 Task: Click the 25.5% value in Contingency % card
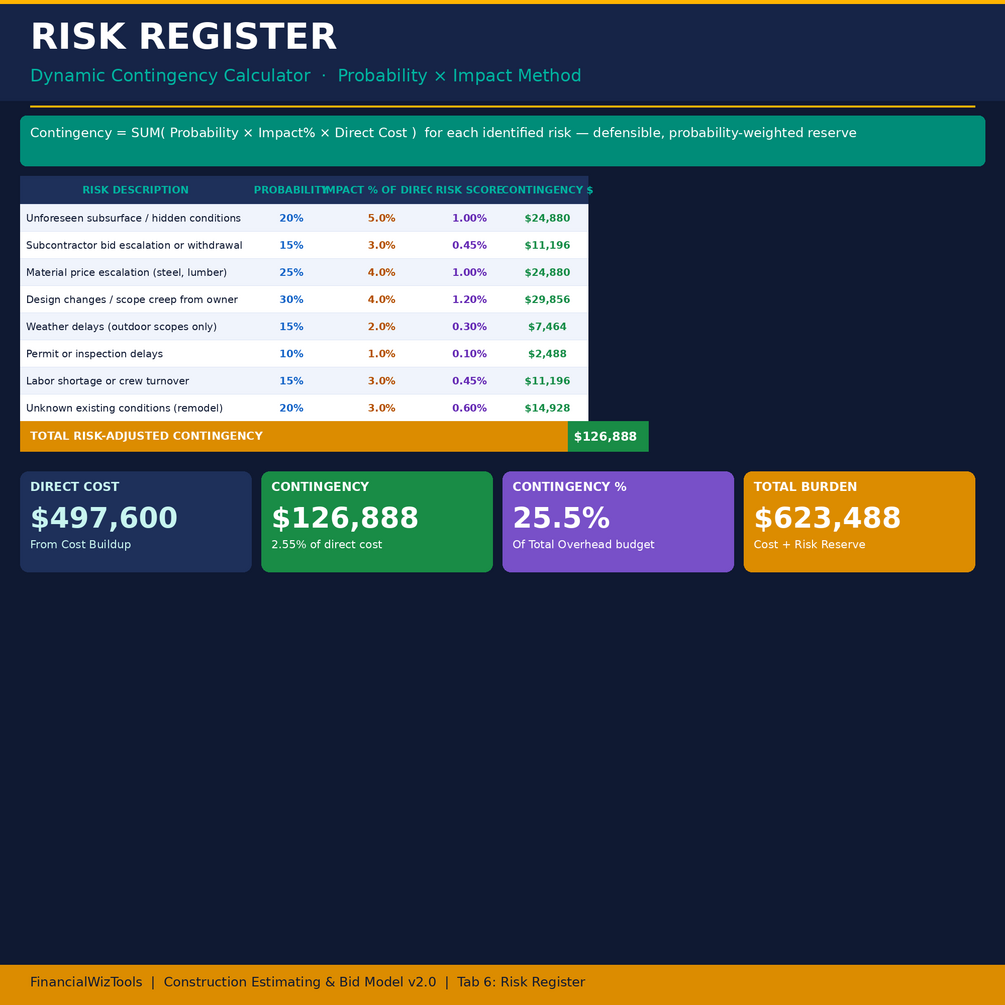click(561, 518)
